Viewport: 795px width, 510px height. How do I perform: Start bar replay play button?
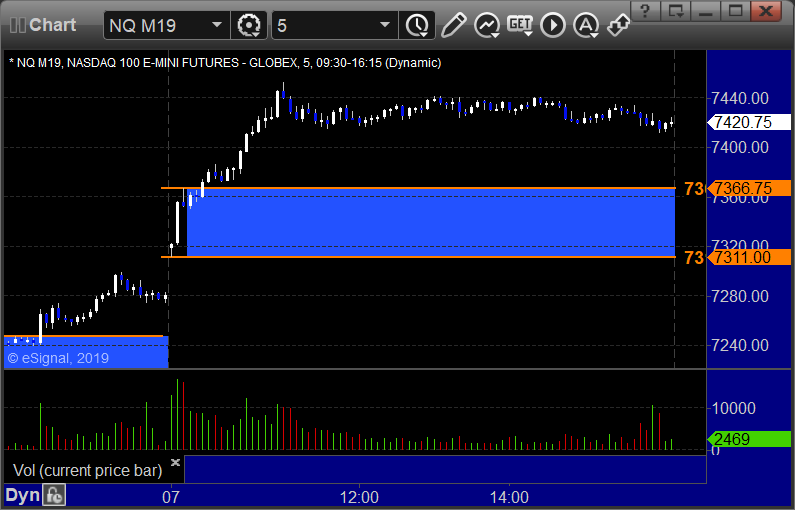pyautogui.click(x=553, y=25)
